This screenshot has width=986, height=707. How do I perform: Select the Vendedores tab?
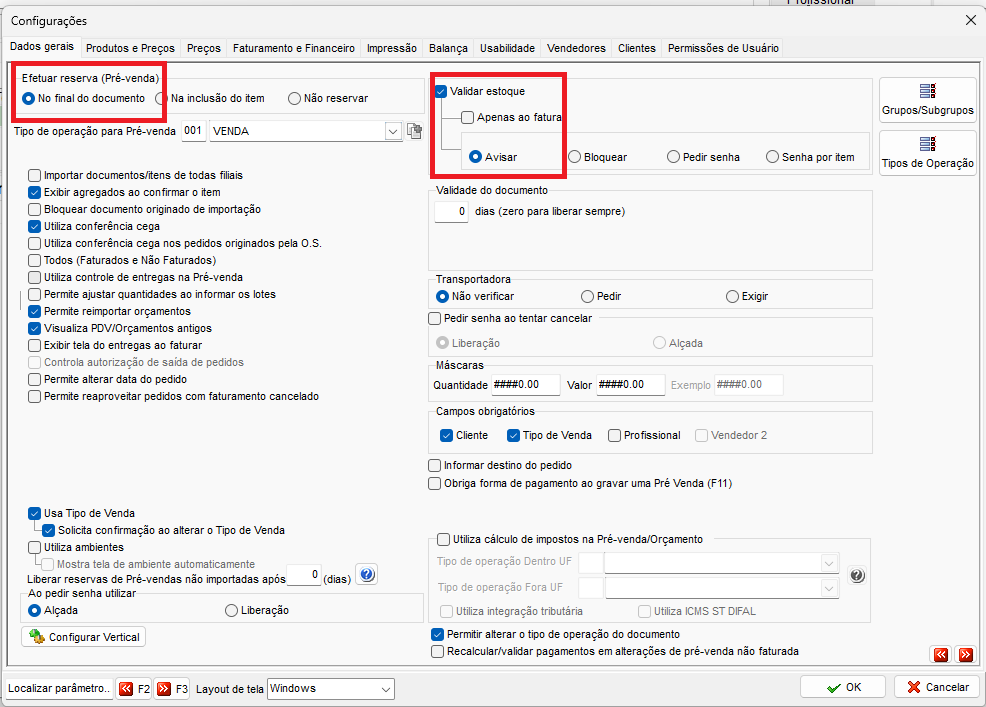(576, 48)
